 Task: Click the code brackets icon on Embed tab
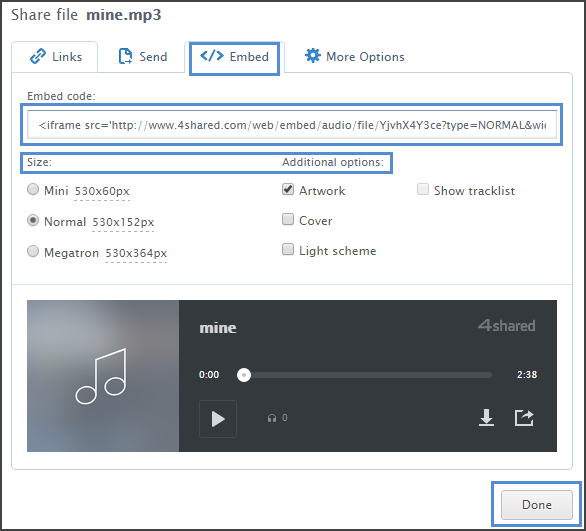point(212,56)
